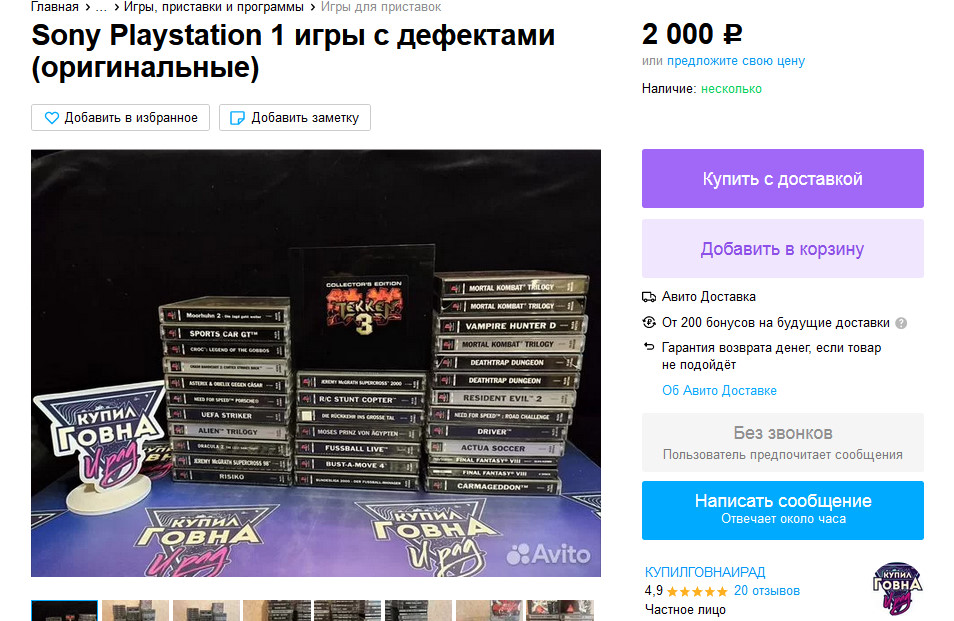Select the second photo thumbnail
This screenshot has width=954, height=621.
tap(135, 611)
